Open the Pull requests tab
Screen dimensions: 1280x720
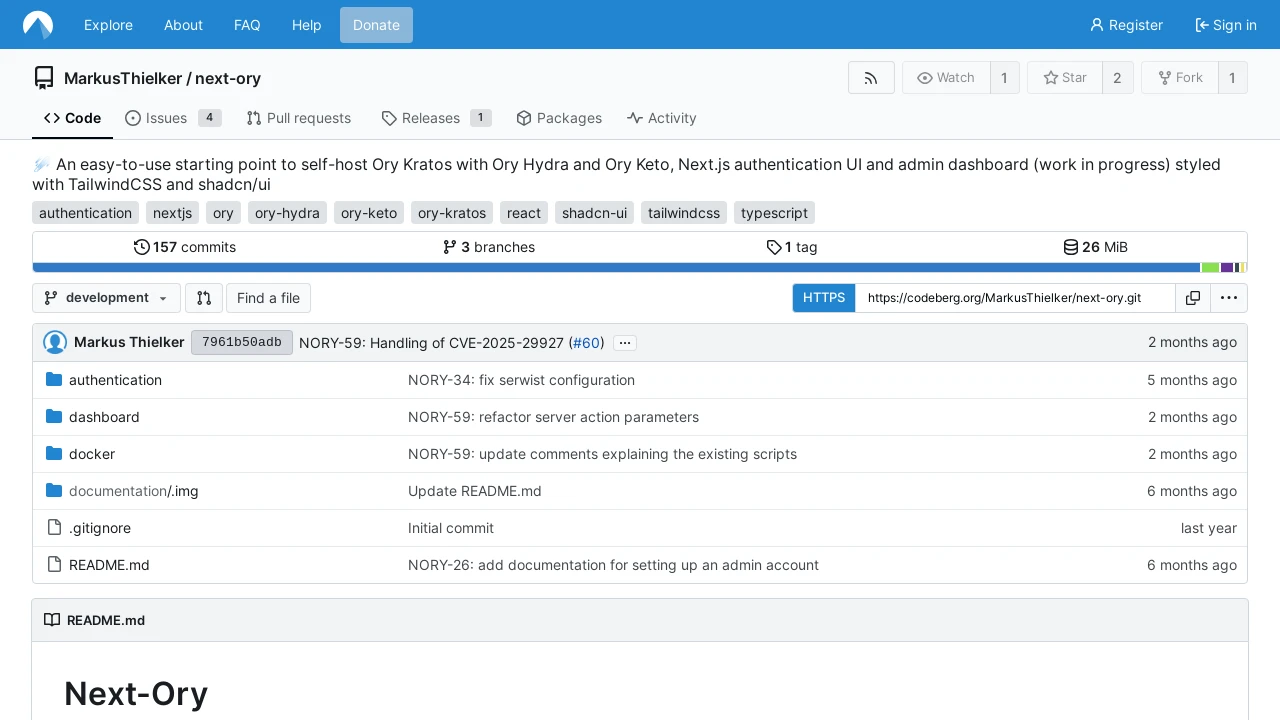(x=299, y=118)
